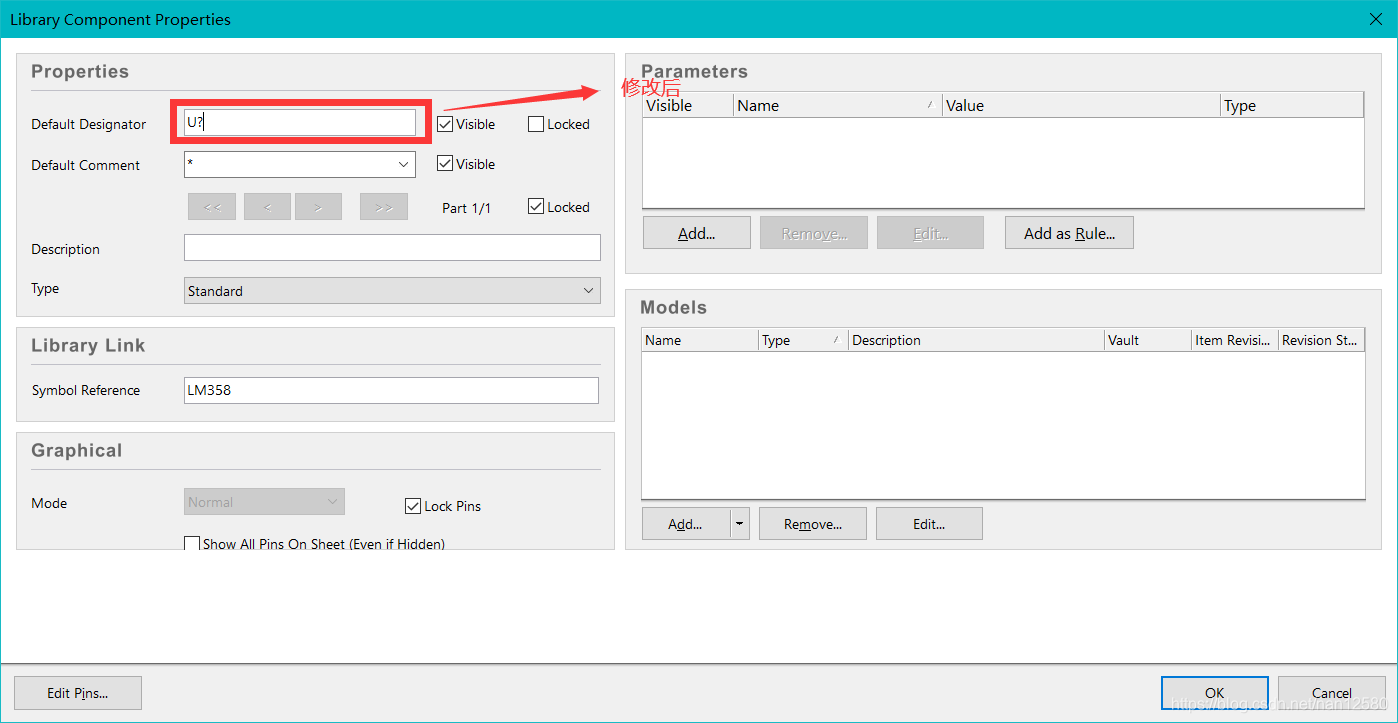Open the Models Add dropdown arrow
1398x723 pixels.
tap(740, 524)
